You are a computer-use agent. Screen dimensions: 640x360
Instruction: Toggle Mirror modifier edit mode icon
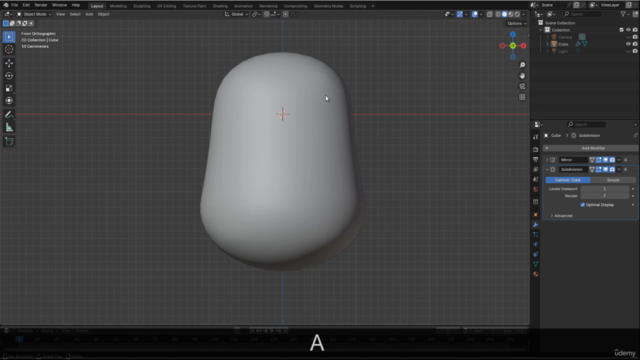click(x=598, y=160)
